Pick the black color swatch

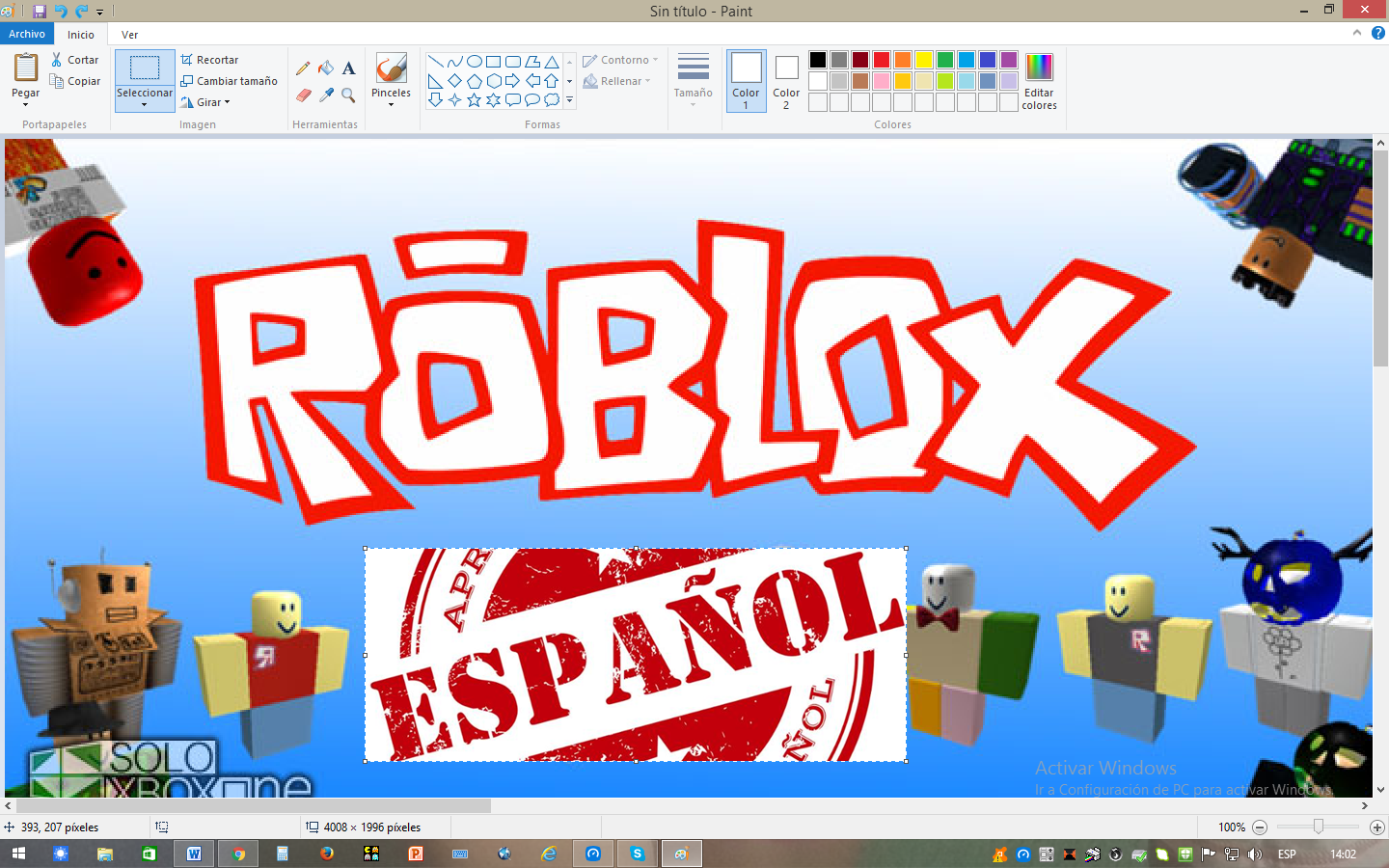818,60
